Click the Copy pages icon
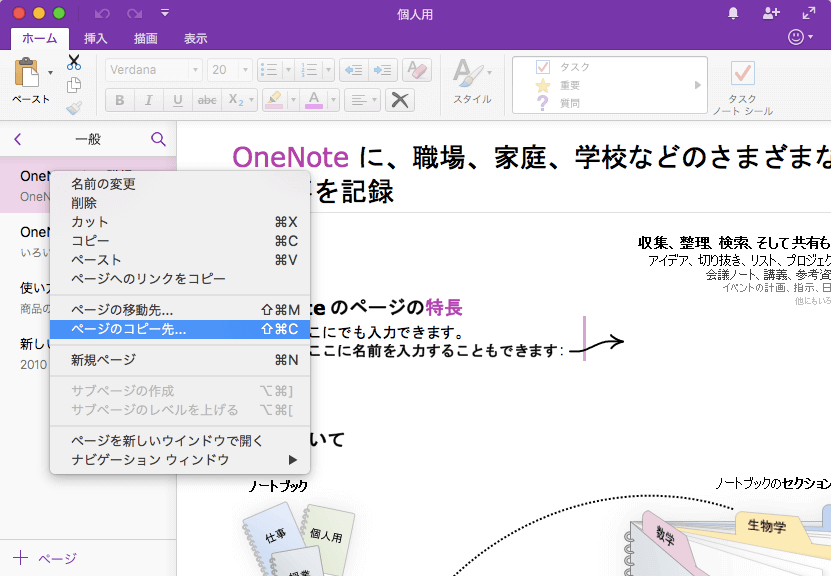 pos(74,85)
